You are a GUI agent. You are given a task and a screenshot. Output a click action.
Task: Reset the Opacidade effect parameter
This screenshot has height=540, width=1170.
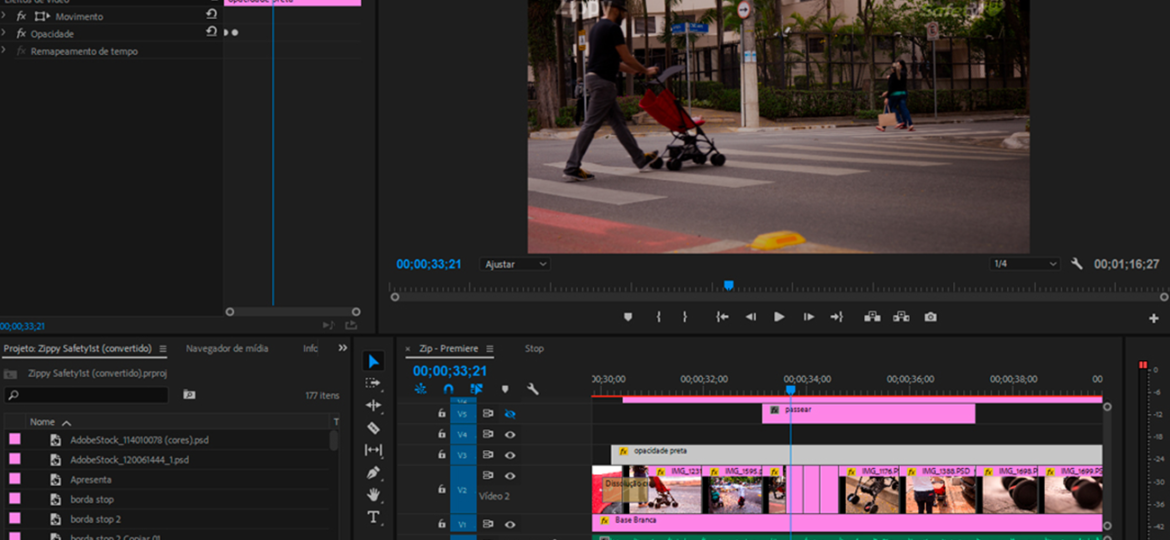[211, 33]
